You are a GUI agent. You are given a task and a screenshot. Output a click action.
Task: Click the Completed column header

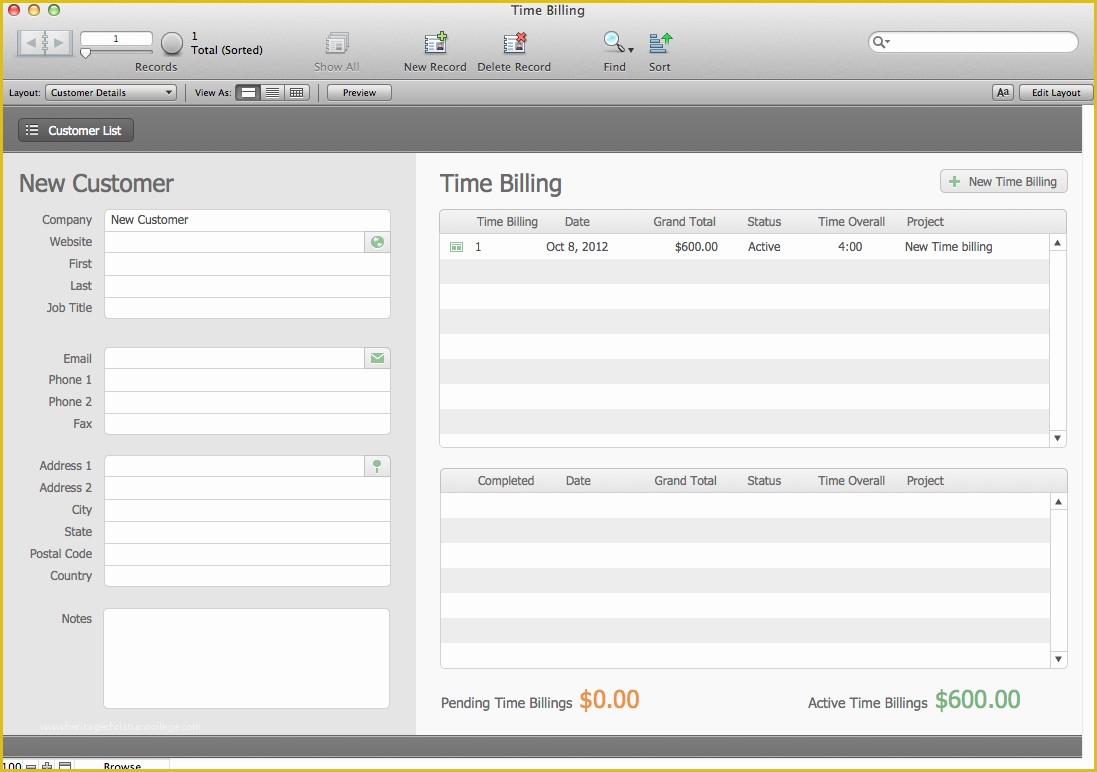[x=506, y=481]
